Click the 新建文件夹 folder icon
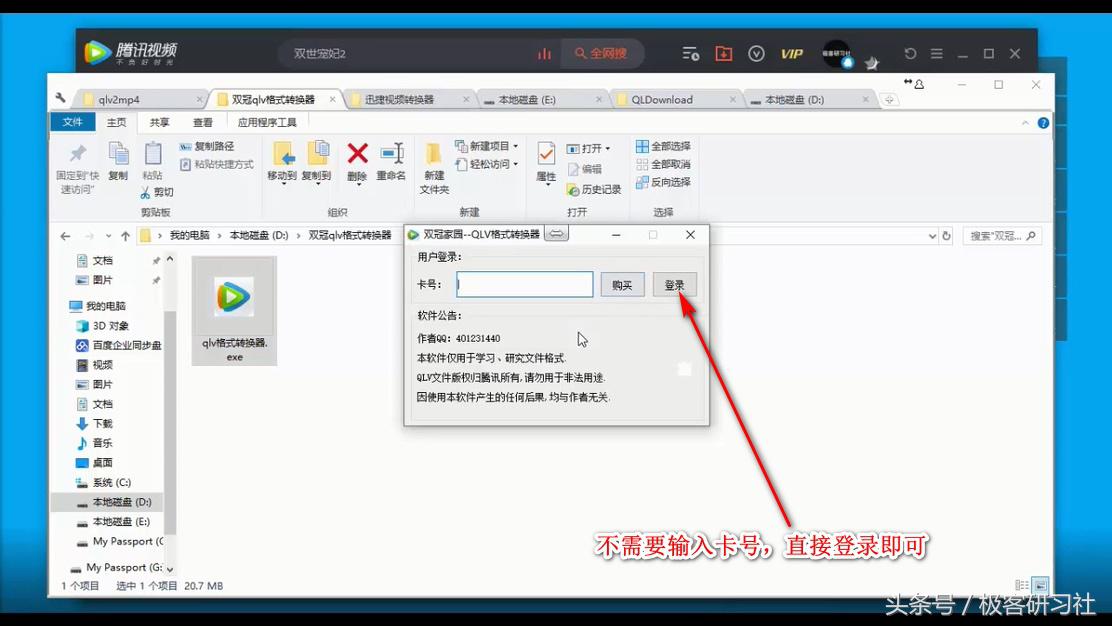 [433, 153]
